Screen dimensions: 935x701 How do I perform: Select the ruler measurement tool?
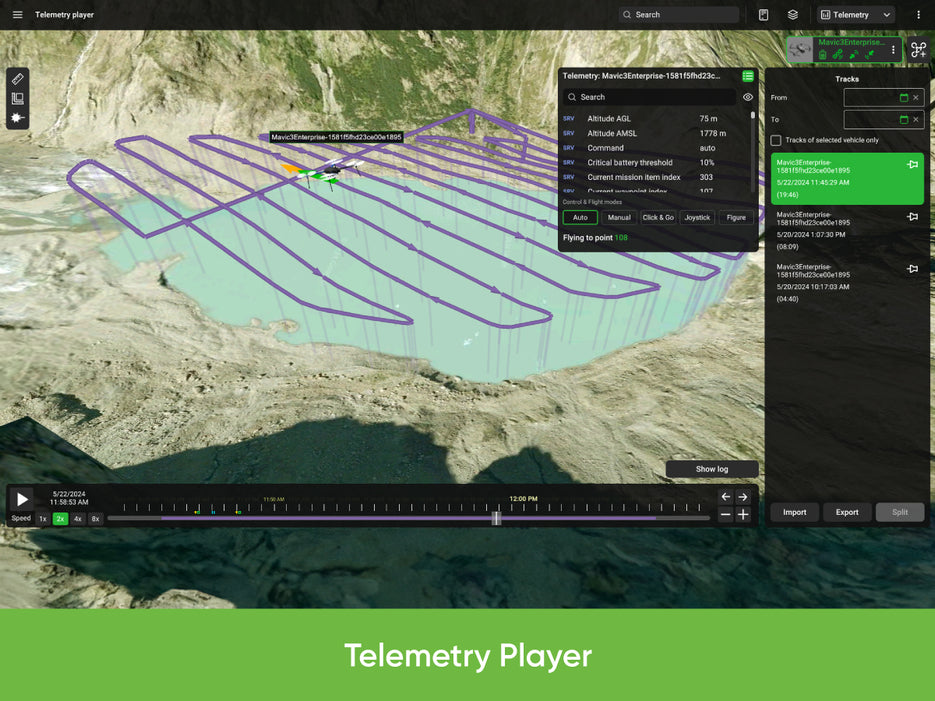(17, 79)
